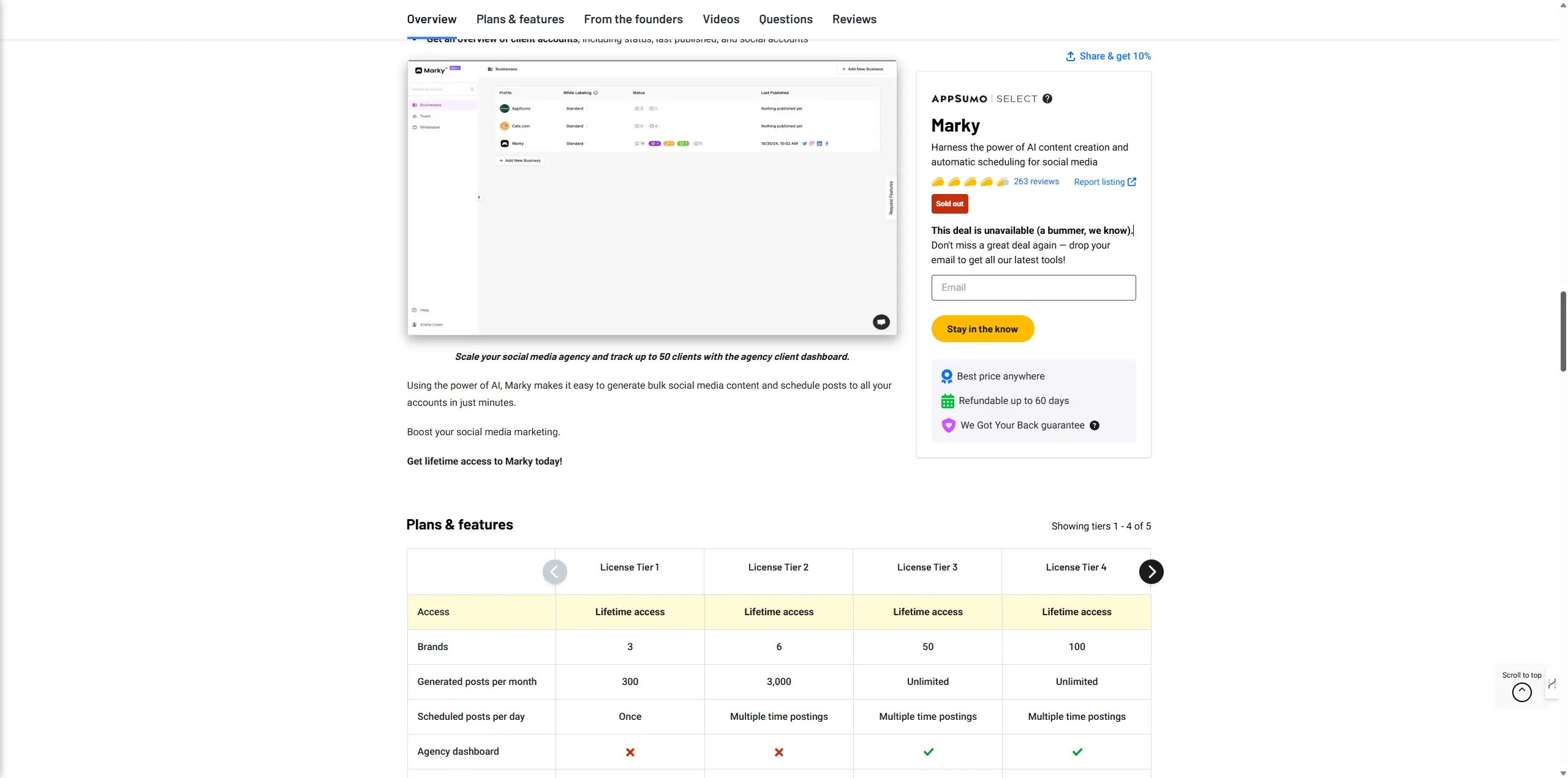
Task: Click the Scheduled posts per day label
Action: (x=470, y=717)
